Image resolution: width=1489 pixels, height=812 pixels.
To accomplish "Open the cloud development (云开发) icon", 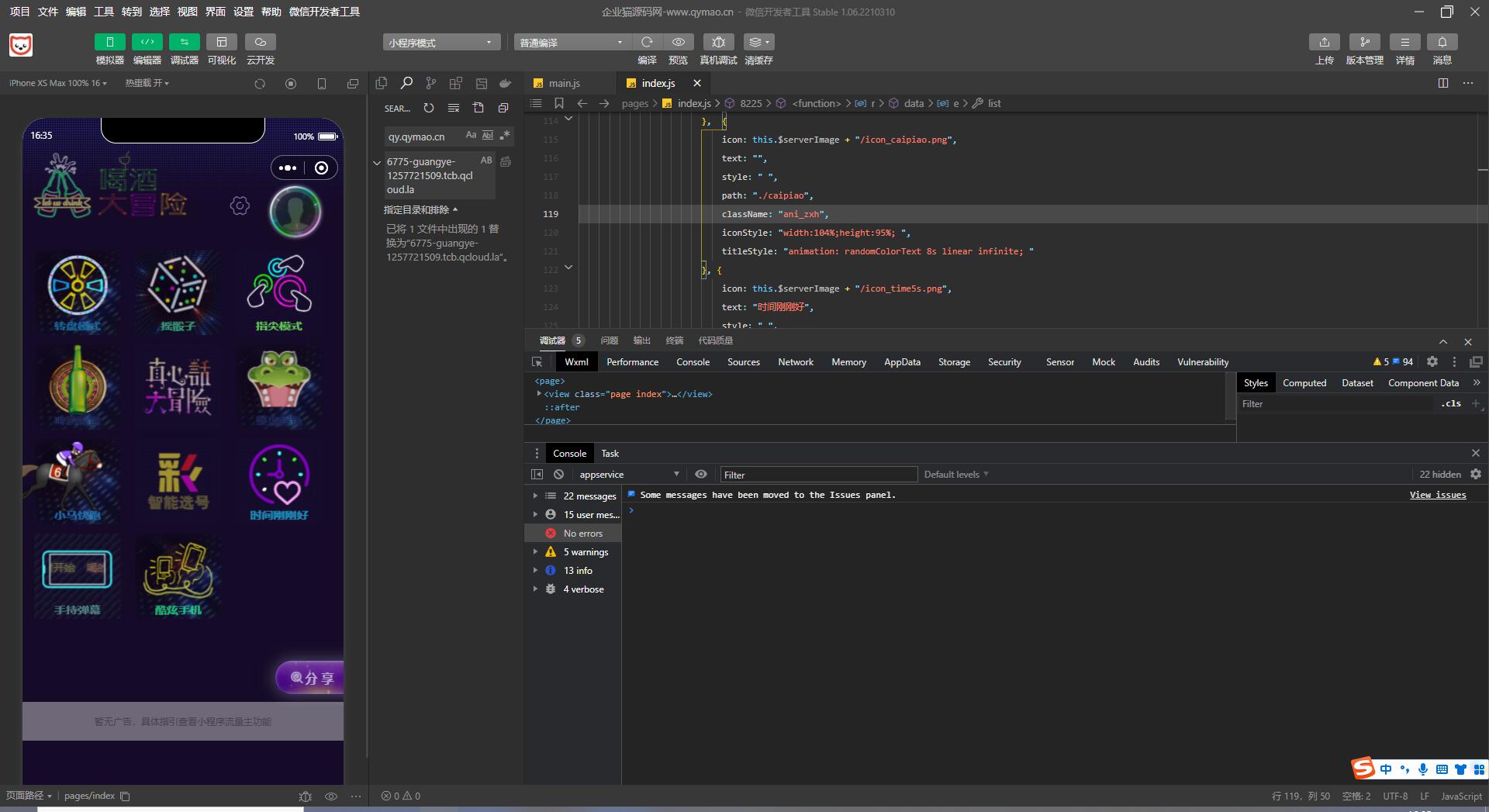I will 261,42.
